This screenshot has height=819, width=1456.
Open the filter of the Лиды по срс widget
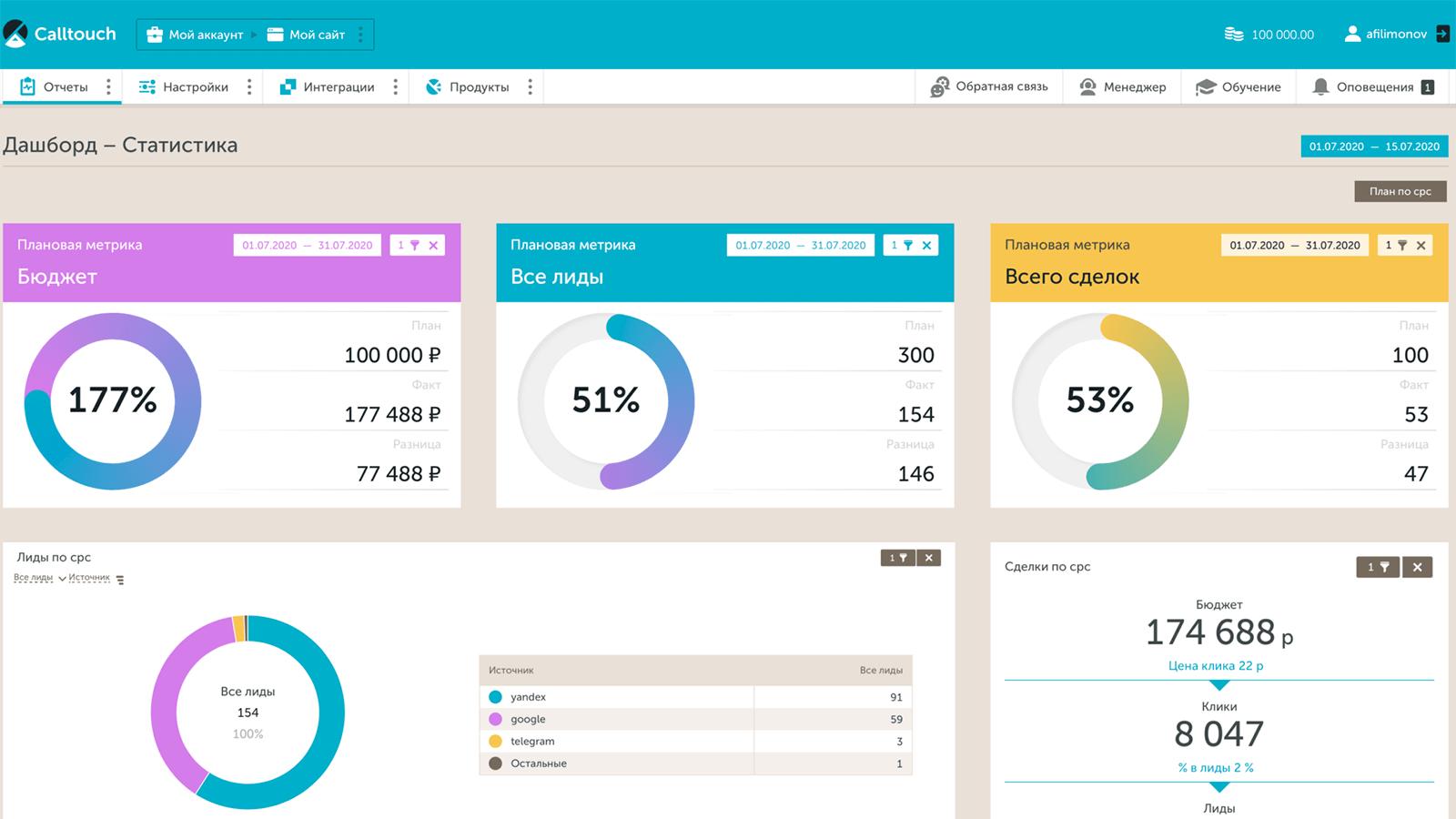click(x=898, y=558)
